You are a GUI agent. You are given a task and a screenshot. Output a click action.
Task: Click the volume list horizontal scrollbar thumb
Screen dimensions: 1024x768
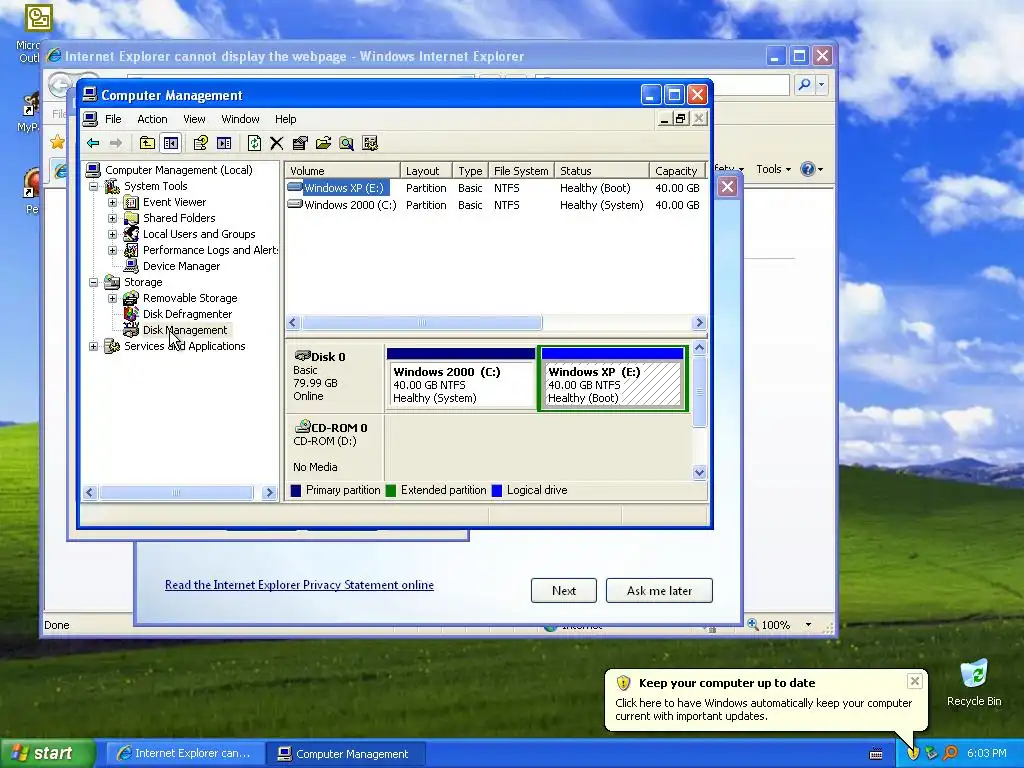(422, 323)
